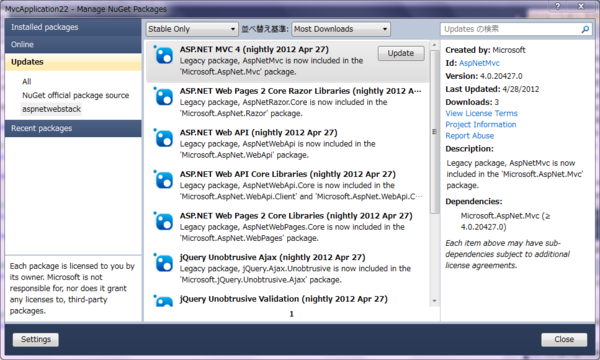Viewport: 600px width, 360px height.
Task: Click the package list scroll down arrow
Action: (x=434, y=301)
